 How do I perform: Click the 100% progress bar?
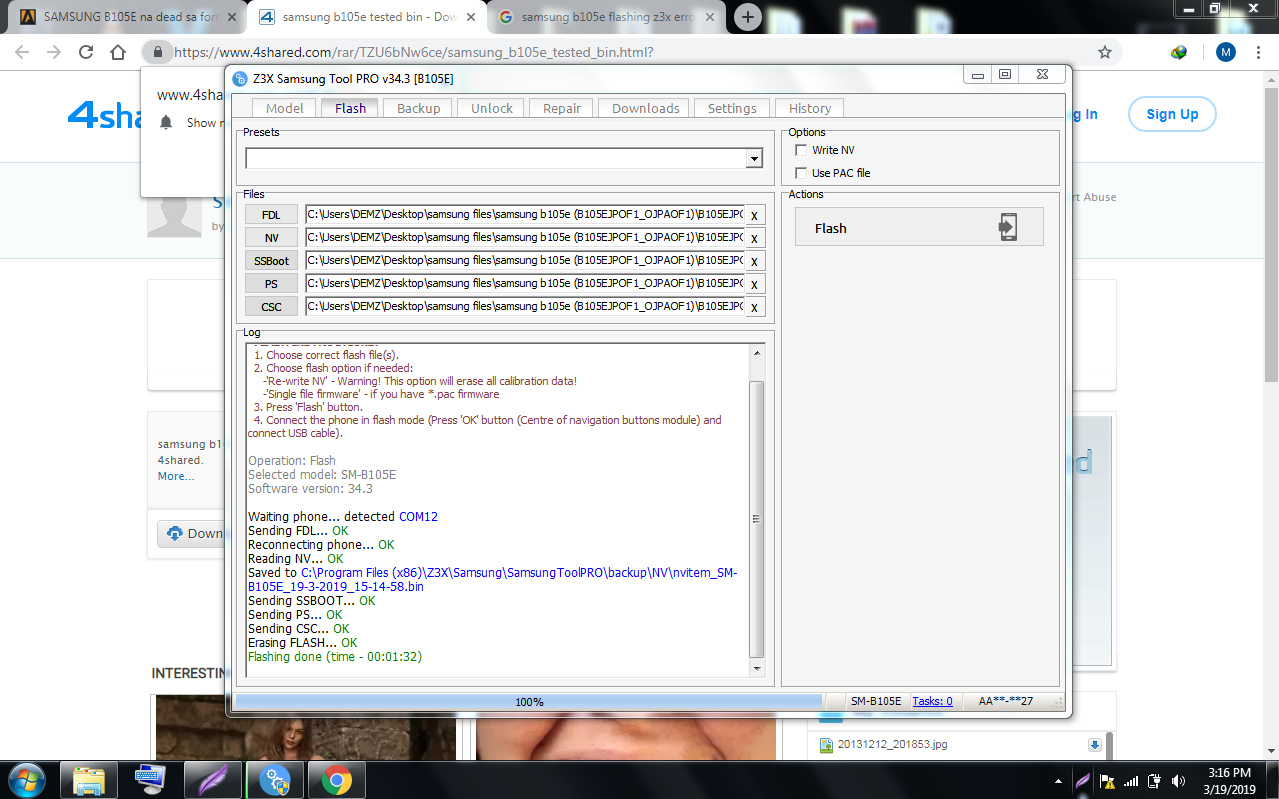point(528,701)
